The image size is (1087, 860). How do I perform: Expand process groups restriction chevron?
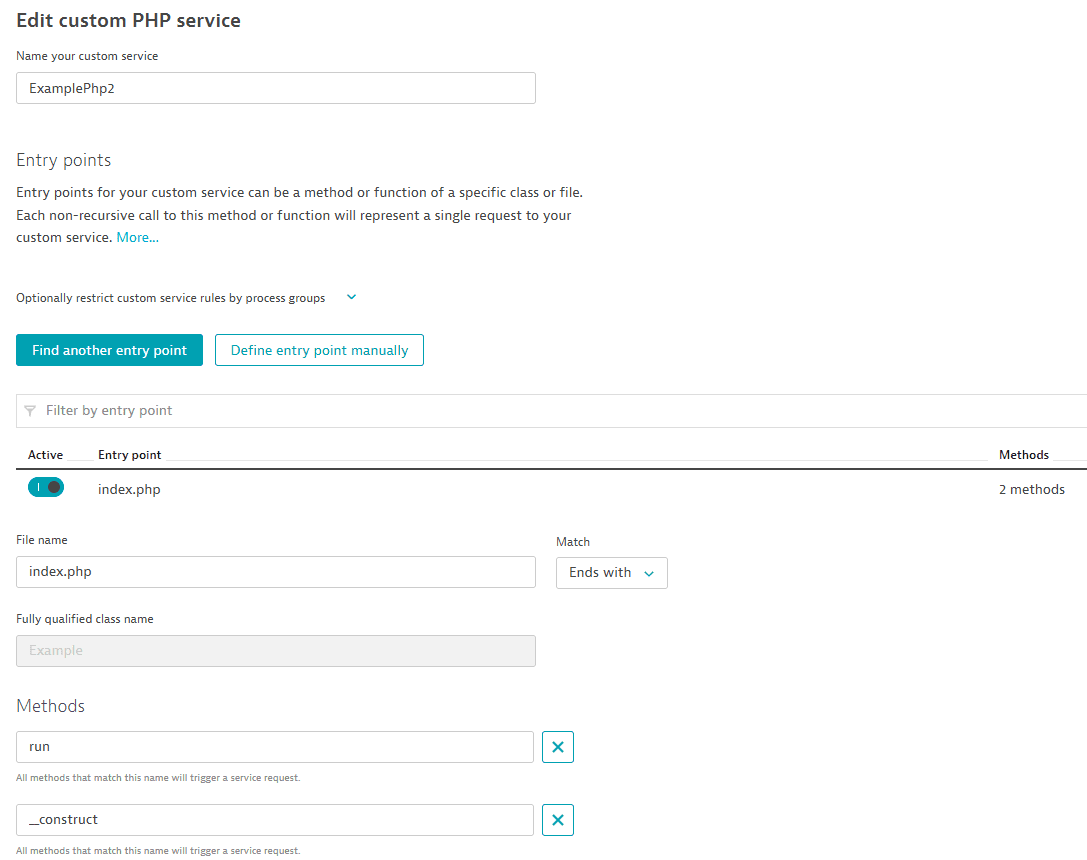tap(351, 298)
